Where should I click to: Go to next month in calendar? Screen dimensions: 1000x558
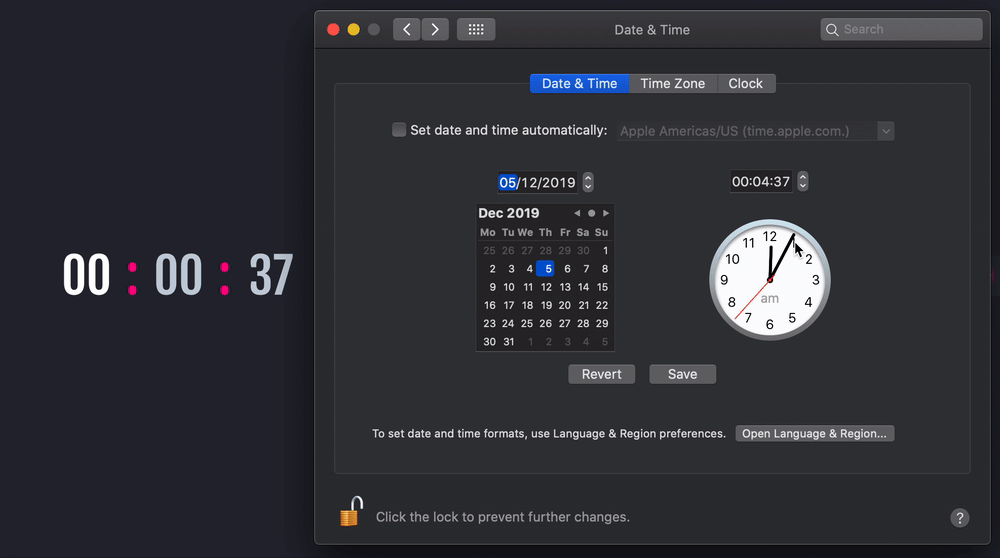(606, 213)
